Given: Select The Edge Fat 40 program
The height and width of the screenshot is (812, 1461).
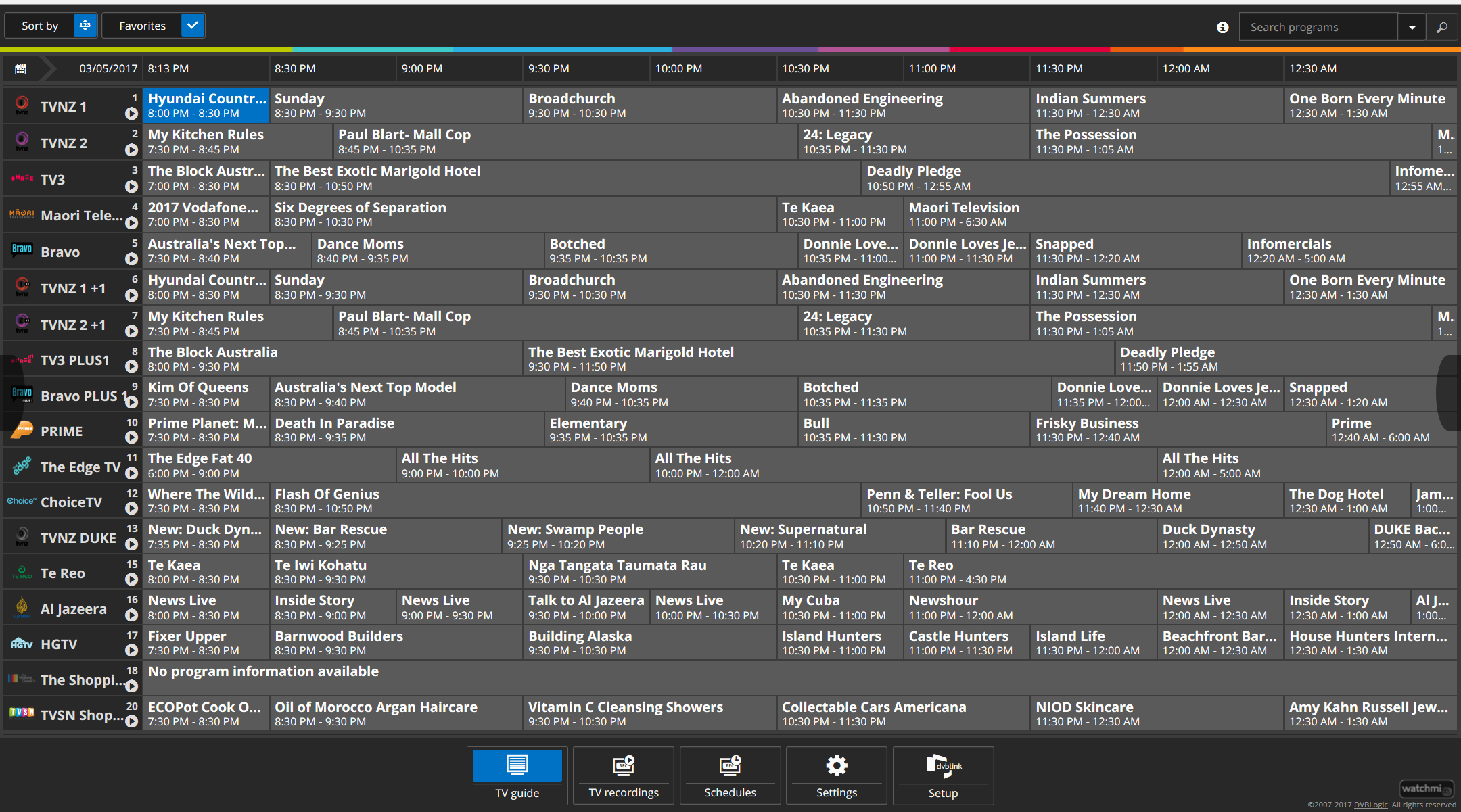Looking at the screenshot, I should click(270, 466).
